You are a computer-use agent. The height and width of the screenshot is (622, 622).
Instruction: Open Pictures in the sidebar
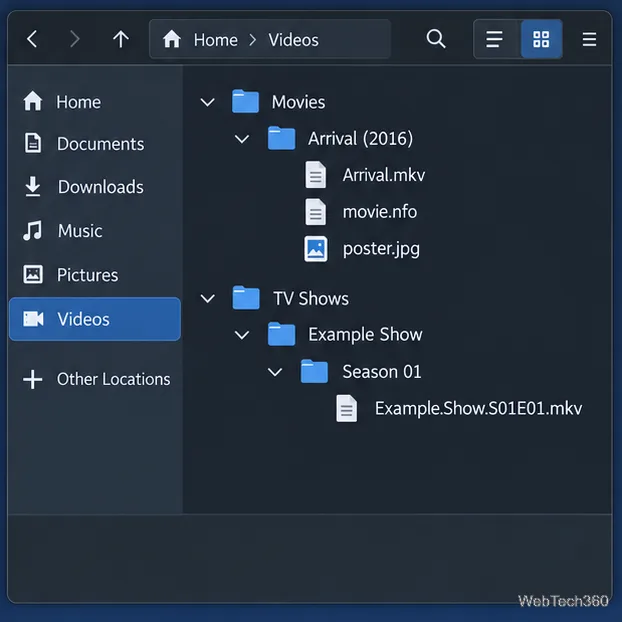pyautogui.click(x=94, y=275)
